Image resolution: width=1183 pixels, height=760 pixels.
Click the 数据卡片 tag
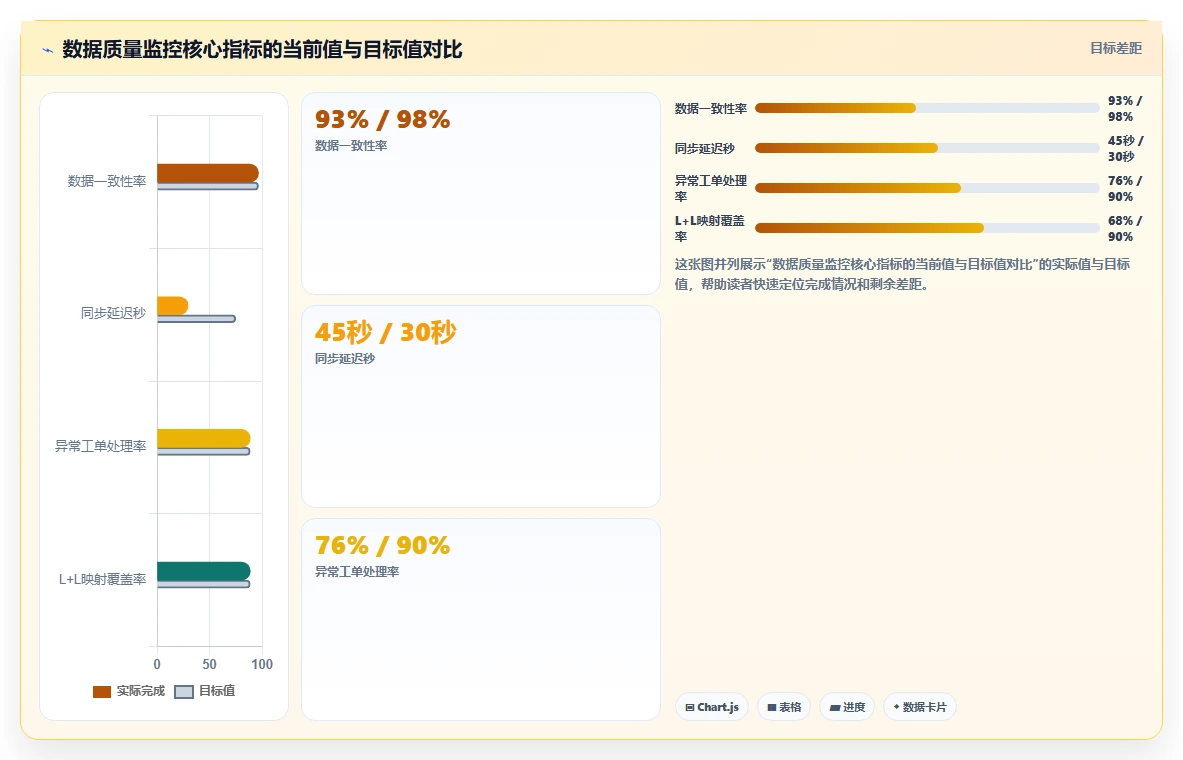[x=920, y=707]
